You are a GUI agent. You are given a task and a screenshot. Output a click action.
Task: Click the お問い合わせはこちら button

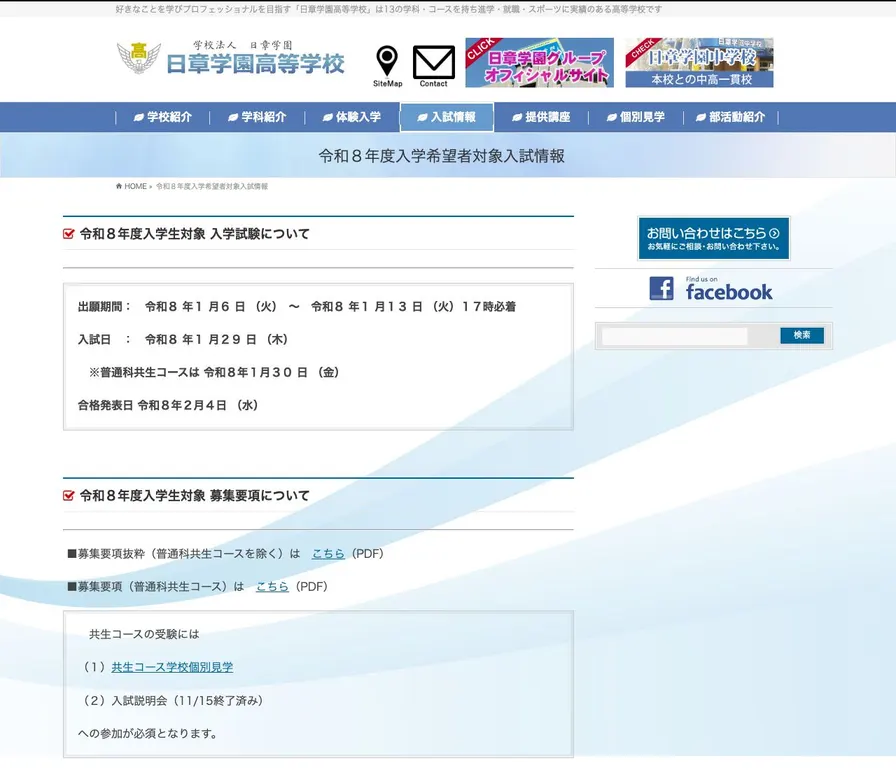(714, 238)
